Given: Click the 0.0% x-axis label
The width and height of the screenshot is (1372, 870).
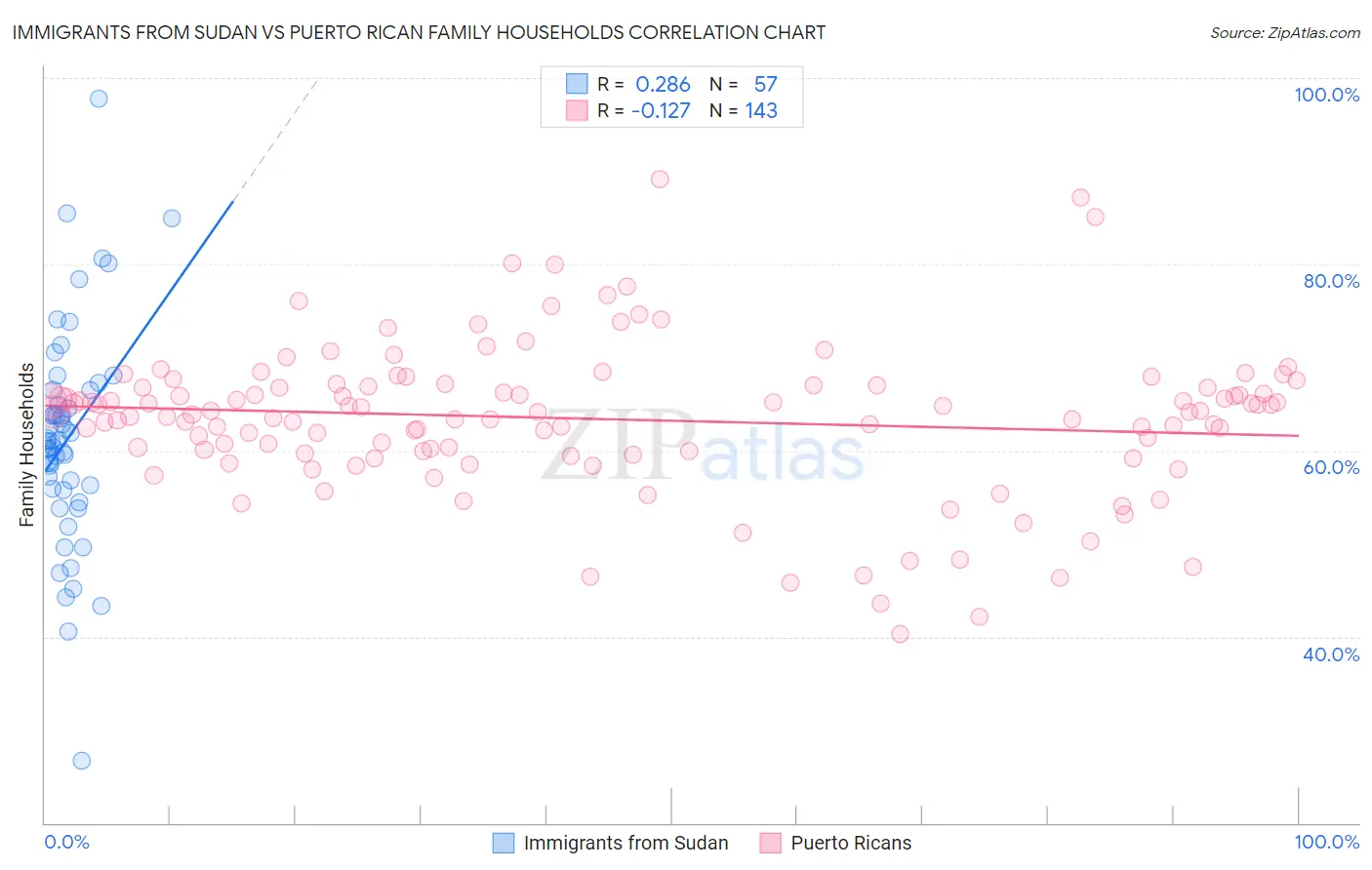Looking at the screenshot, I should pos(66,842).
